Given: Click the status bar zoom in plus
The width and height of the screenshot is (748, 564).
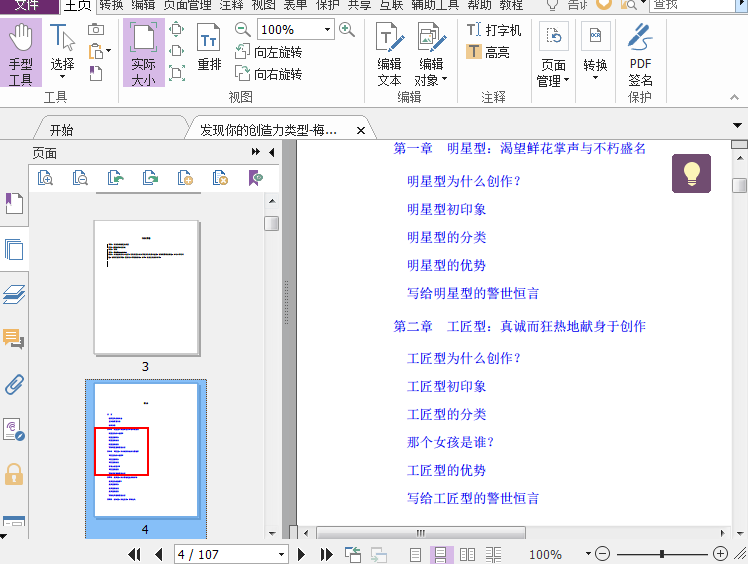Looking at the screenshot, I should [720, 554].
